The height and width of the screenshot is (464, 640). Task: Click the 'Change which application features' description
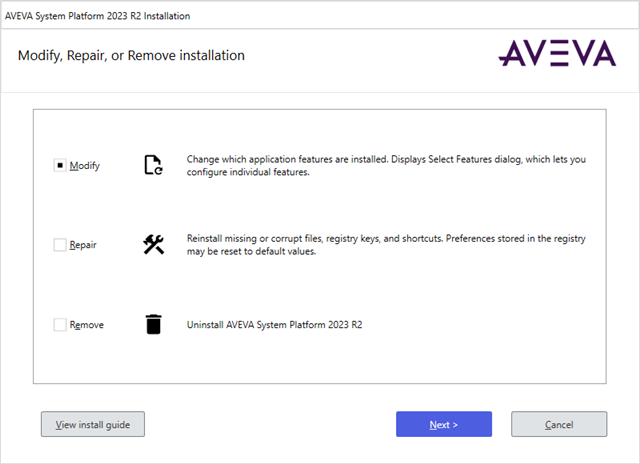coord(386,166)
